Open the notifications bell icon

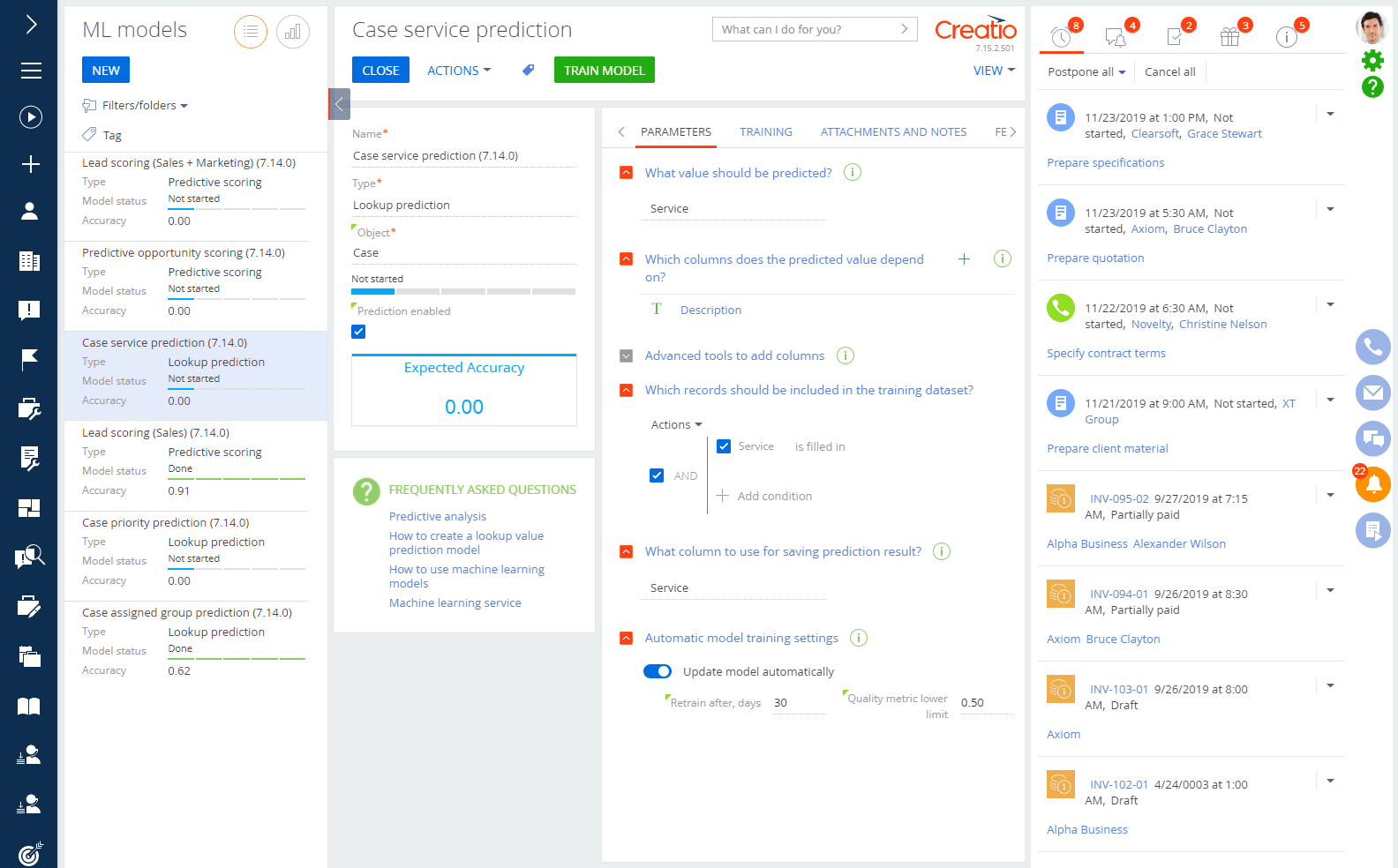click(x=1373, y=484)
